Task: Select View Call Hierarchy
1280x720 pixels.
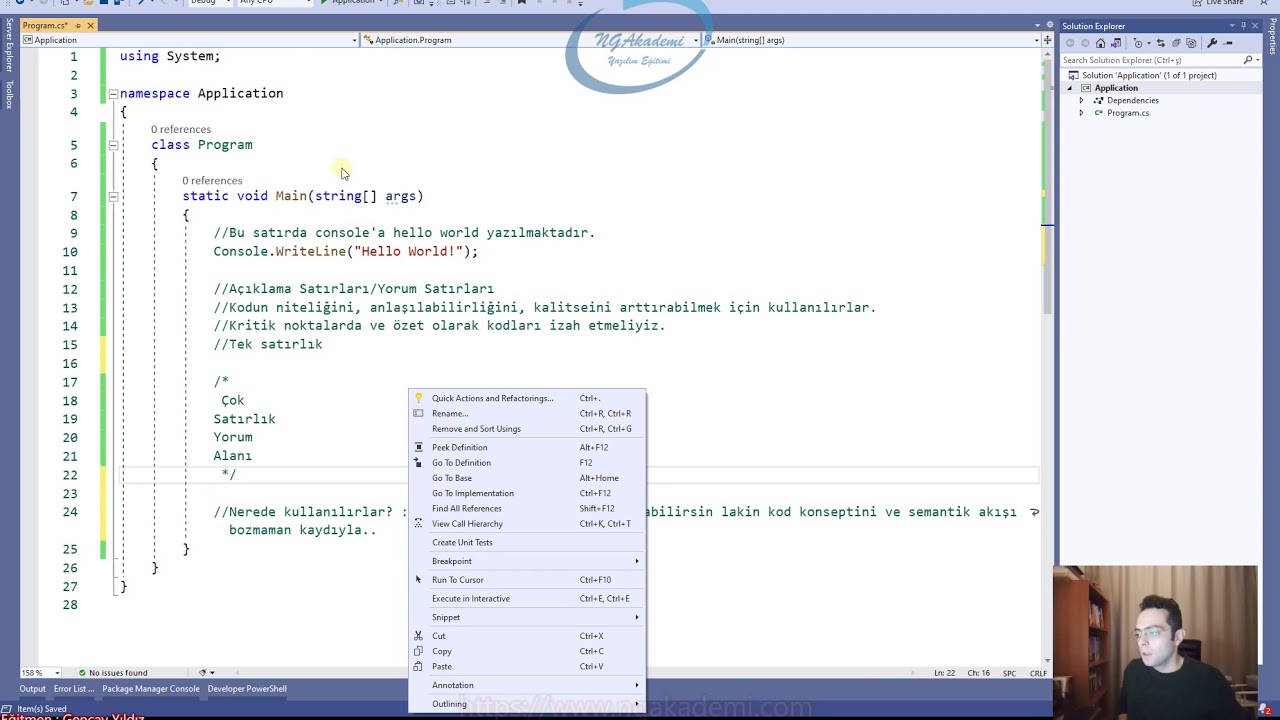Action: click(x=527, y=524)
